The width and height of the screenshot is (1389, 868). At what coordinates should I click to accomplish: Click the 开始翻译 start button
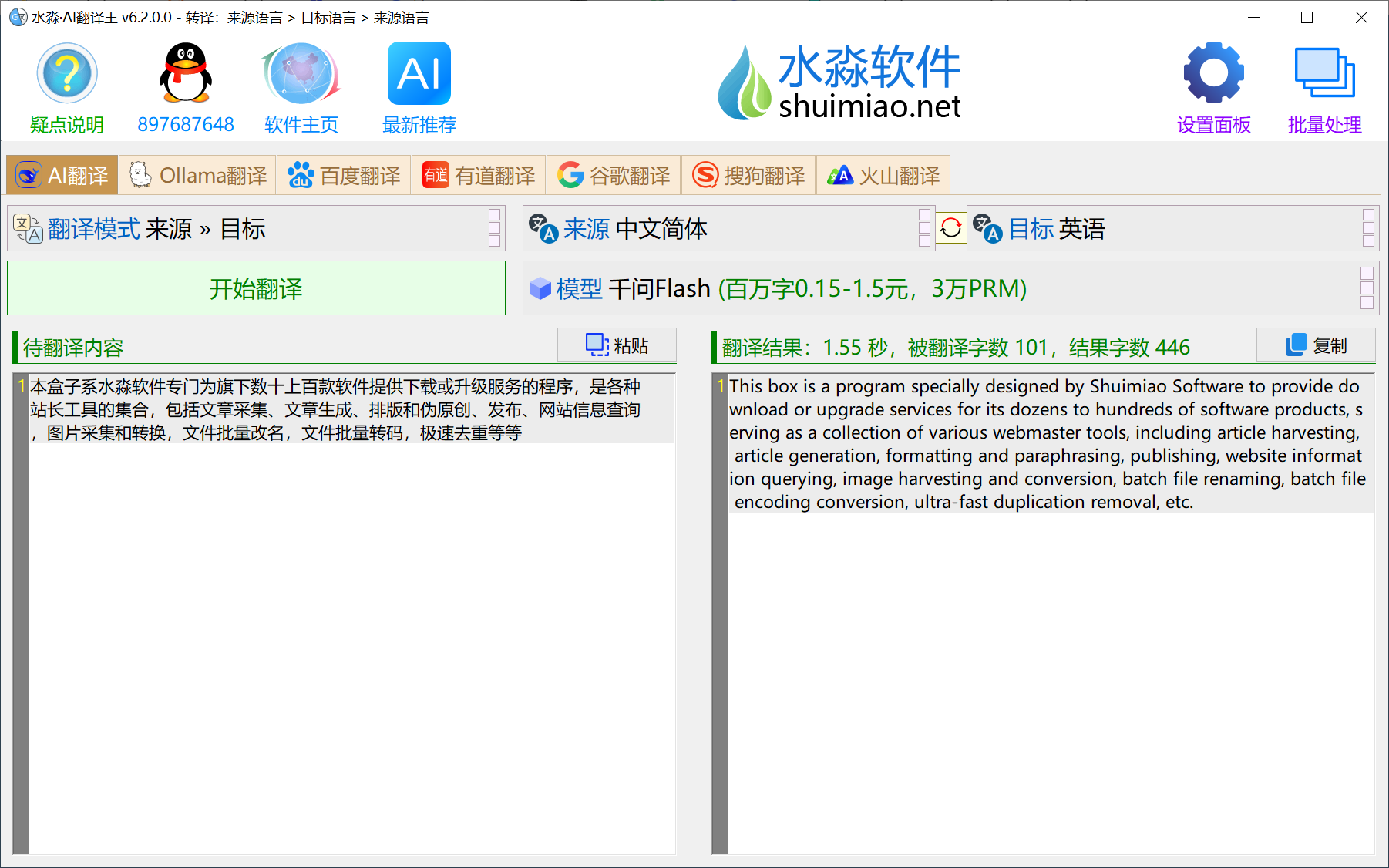click(x=256, y=288)
